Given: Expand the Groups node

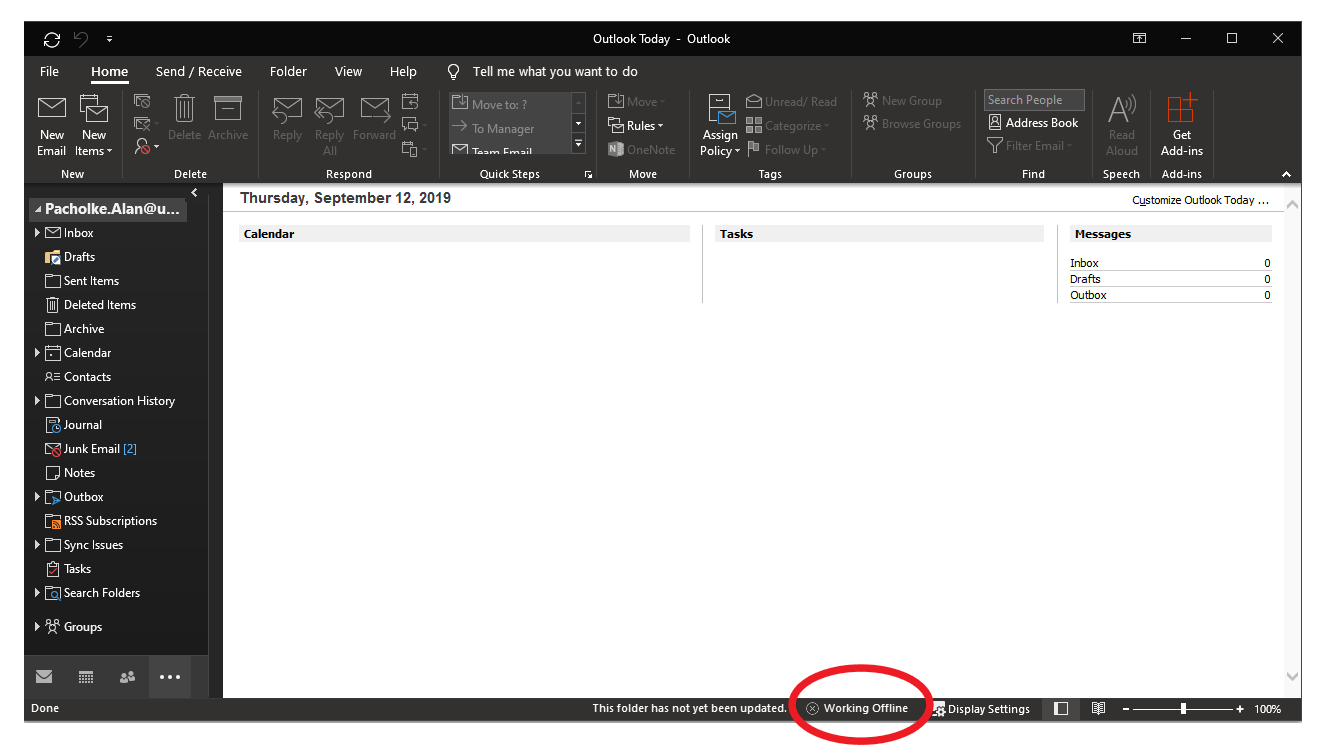Looking at the screenshot, I should tap(38, 627).
